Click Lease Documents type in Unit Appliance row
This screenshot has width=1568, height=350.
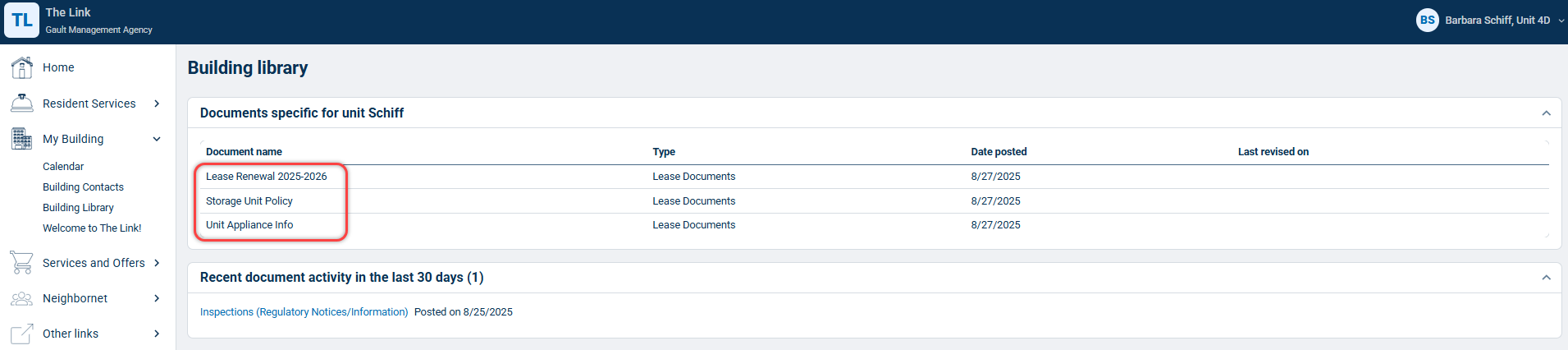coord(694,225)
